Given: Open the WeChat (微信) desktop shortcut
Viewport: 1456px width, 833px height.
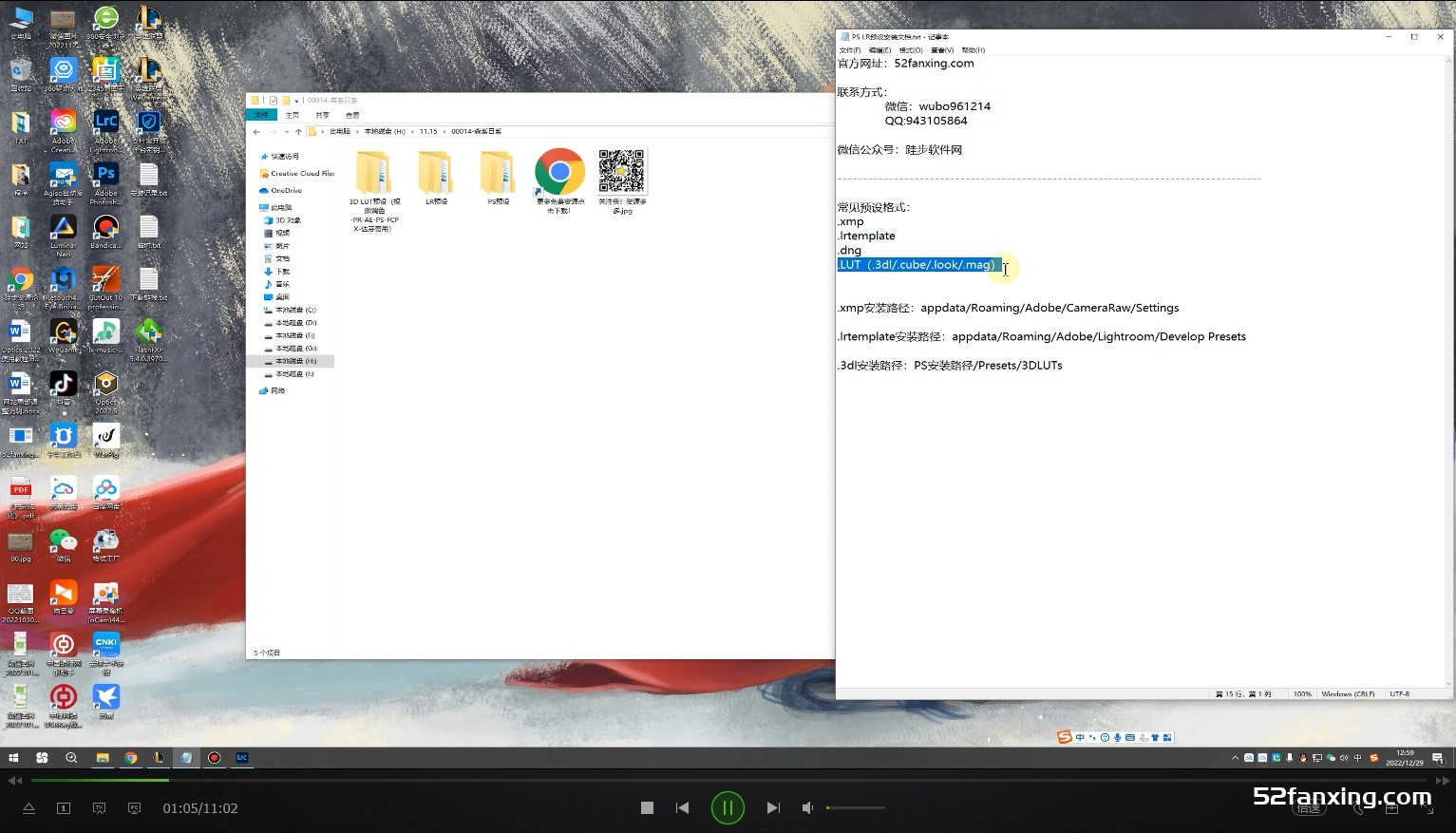Looking at the screenshot, I should point(63,545).
